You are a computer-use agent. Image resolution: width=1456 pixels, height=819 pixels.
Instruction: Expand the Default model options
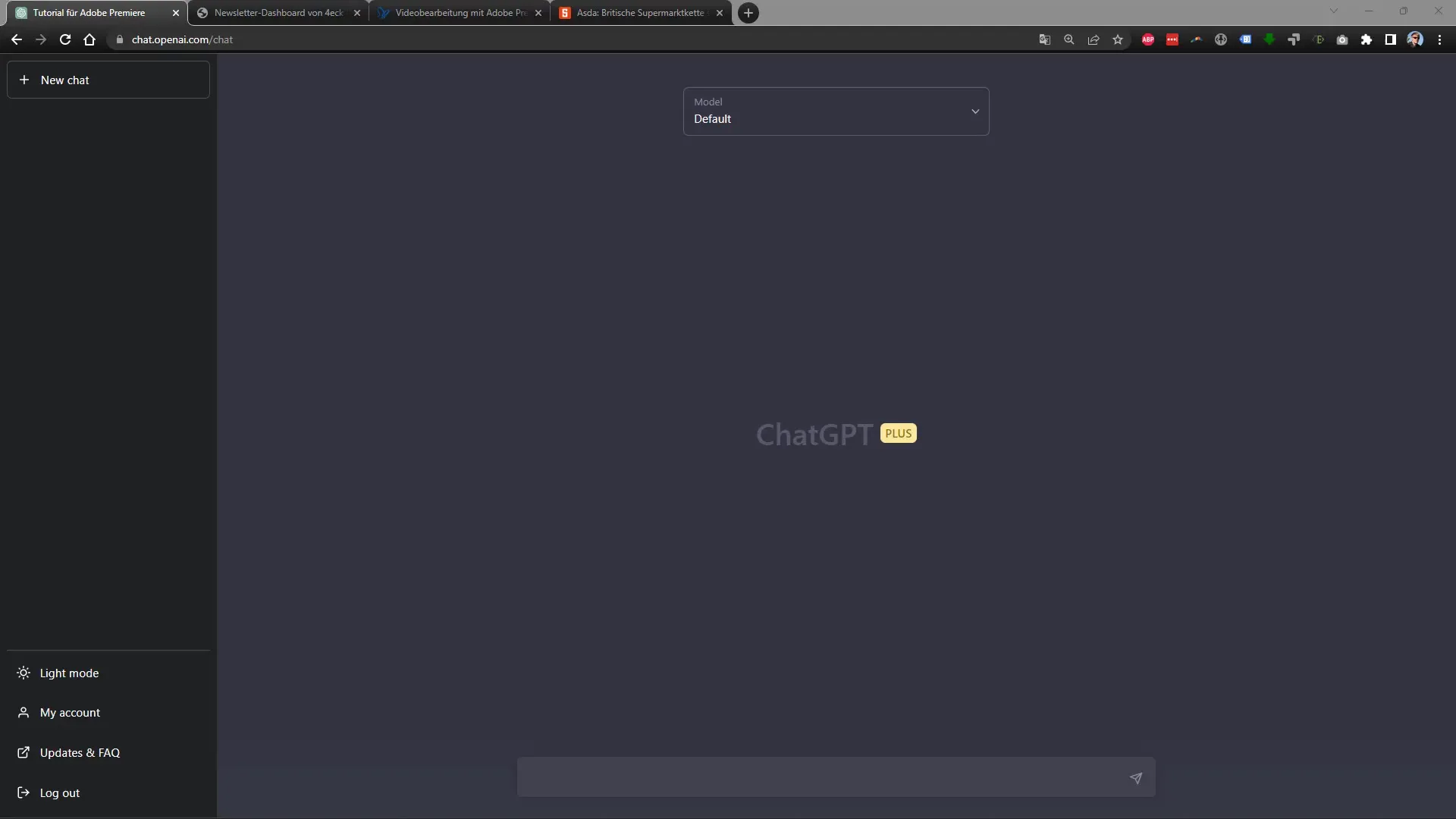975,111
